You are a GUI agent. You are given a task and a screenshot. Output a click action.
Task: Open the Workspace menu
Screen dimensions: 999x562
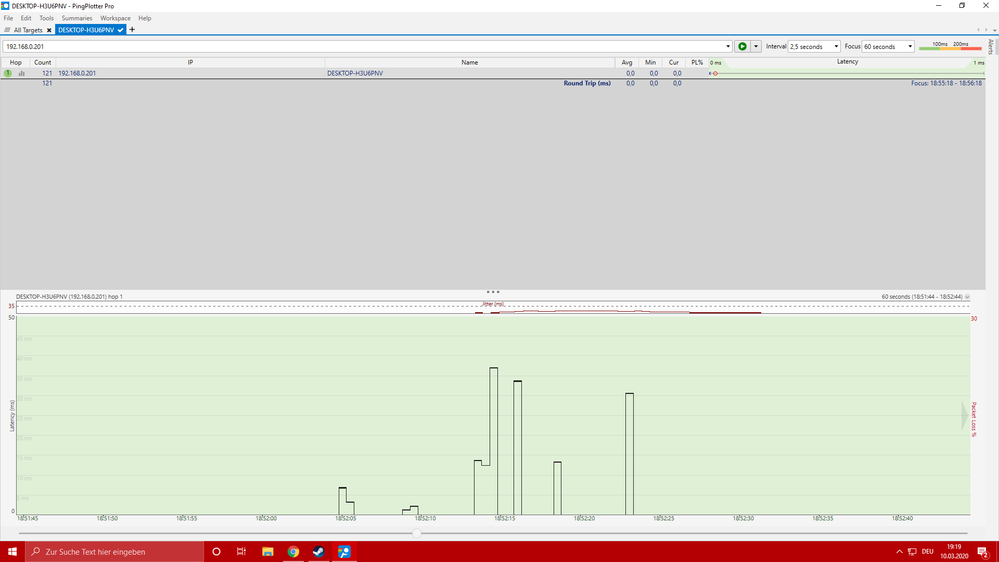click(115, 18)
